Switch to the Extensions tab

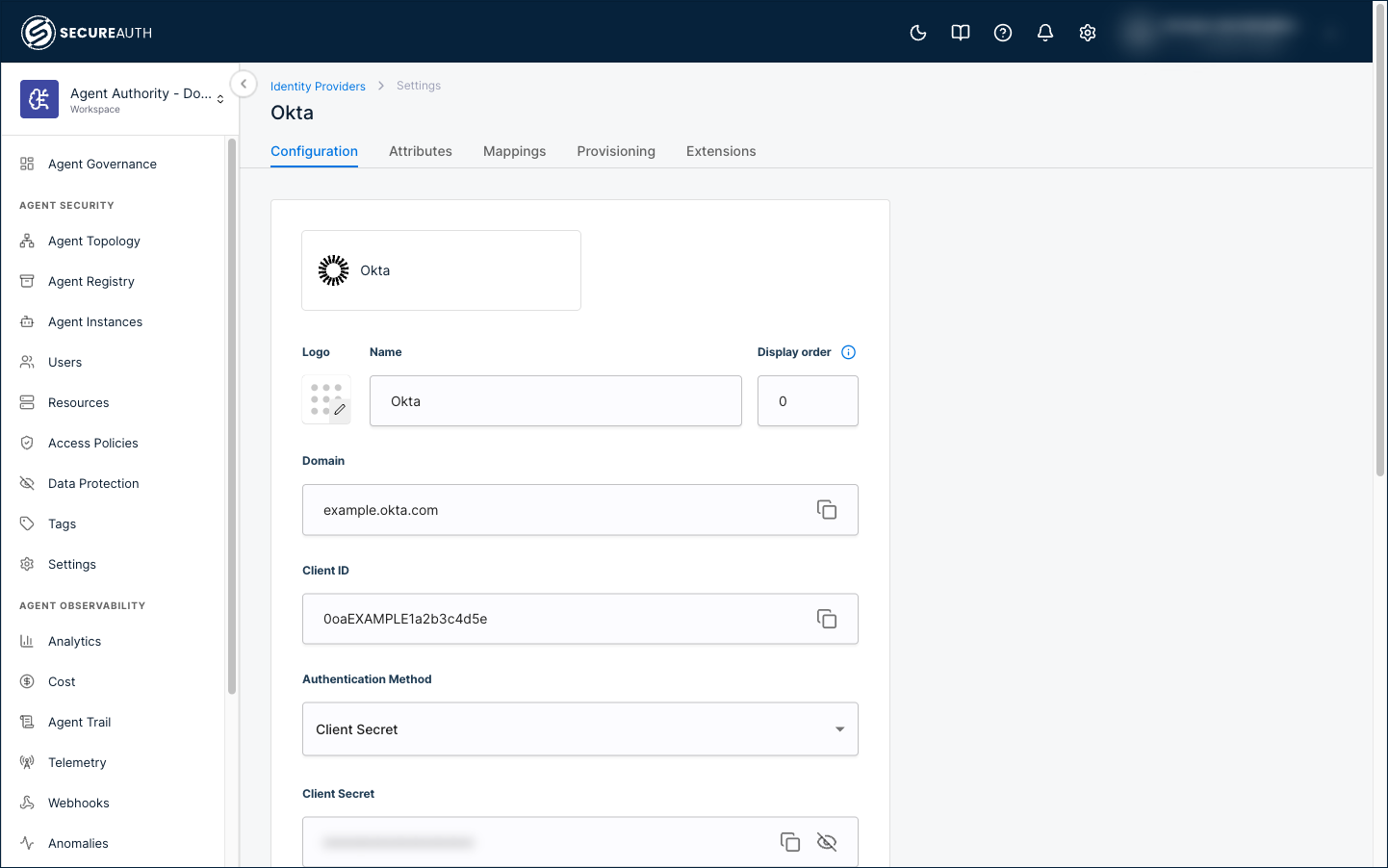click(721, 151)
